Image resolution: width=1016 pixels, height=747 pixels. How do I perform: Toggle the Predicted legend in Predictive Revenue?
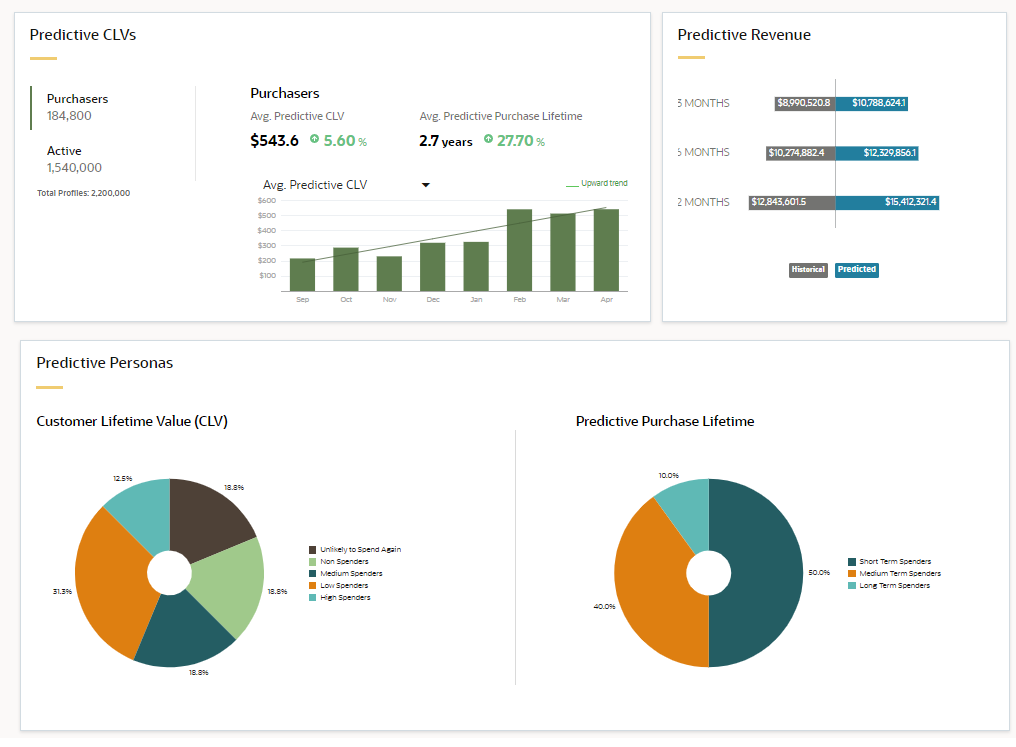point(857,270)
